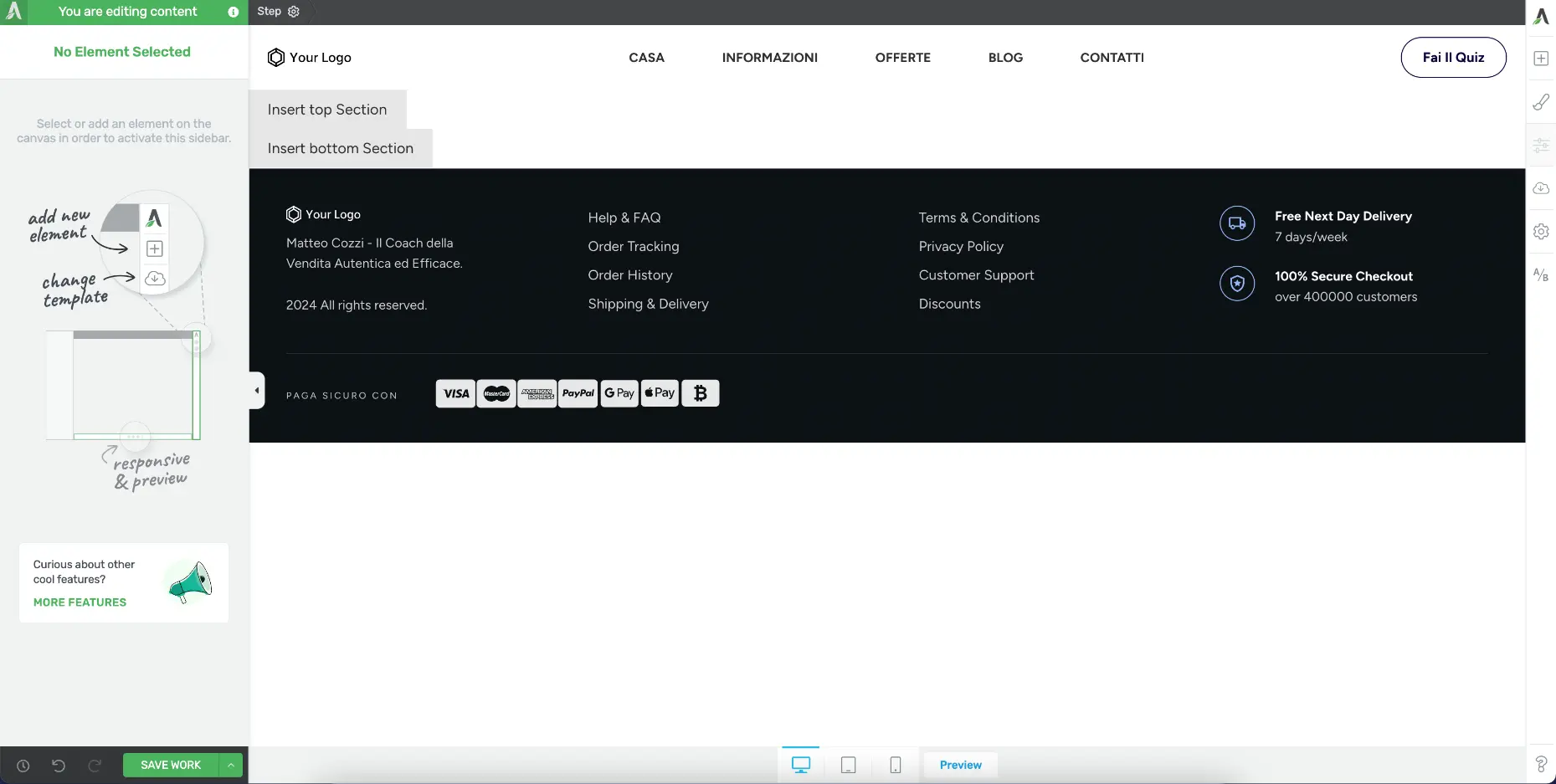Image resolution: width=1556 pixels, height=784 pixels.
Task: Click the Google Pay payment icon
Action: pos(619,393)
